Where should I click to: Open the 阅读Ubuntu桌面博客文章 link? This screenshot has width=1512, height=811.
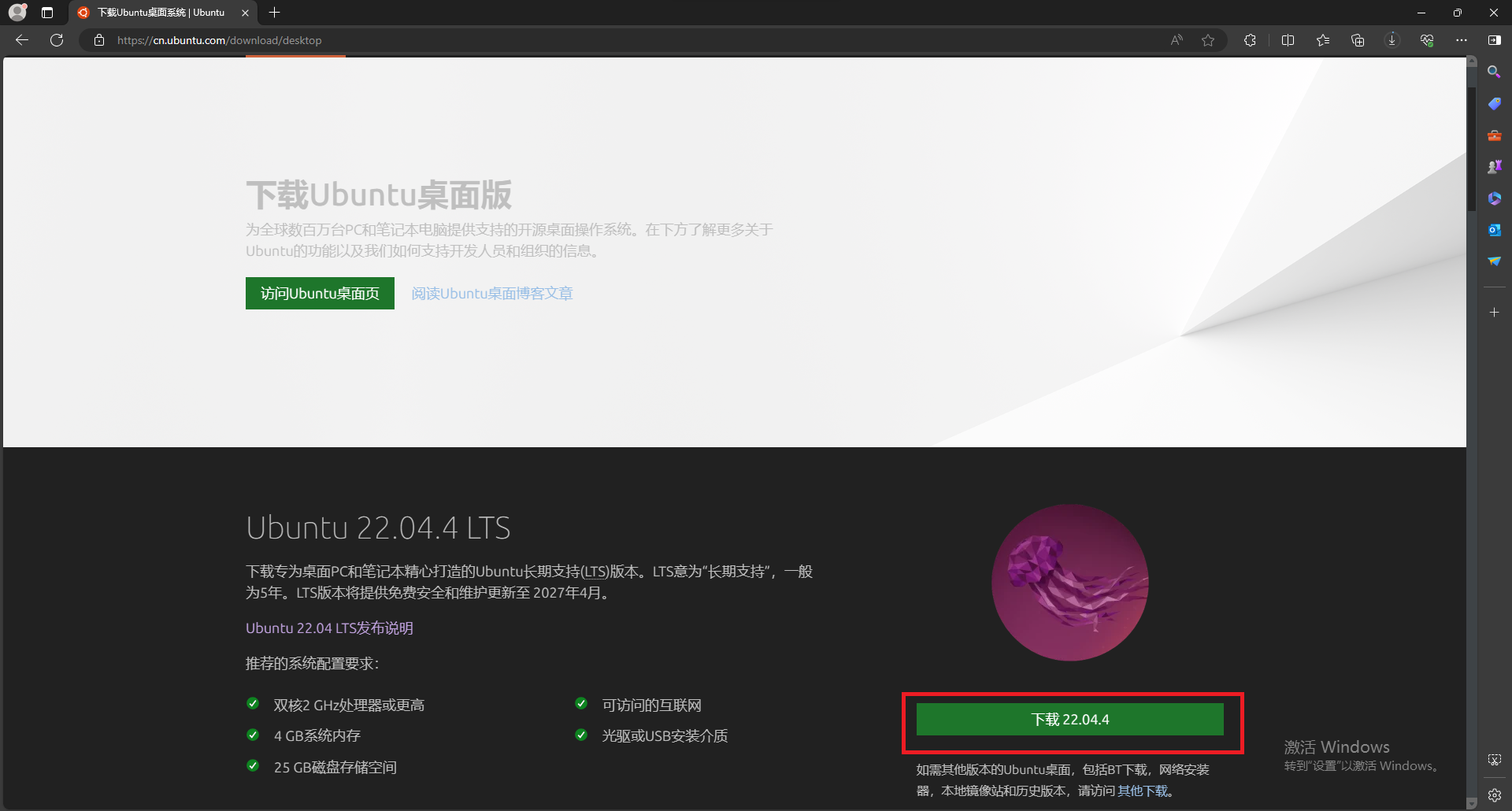click(492, 294)
